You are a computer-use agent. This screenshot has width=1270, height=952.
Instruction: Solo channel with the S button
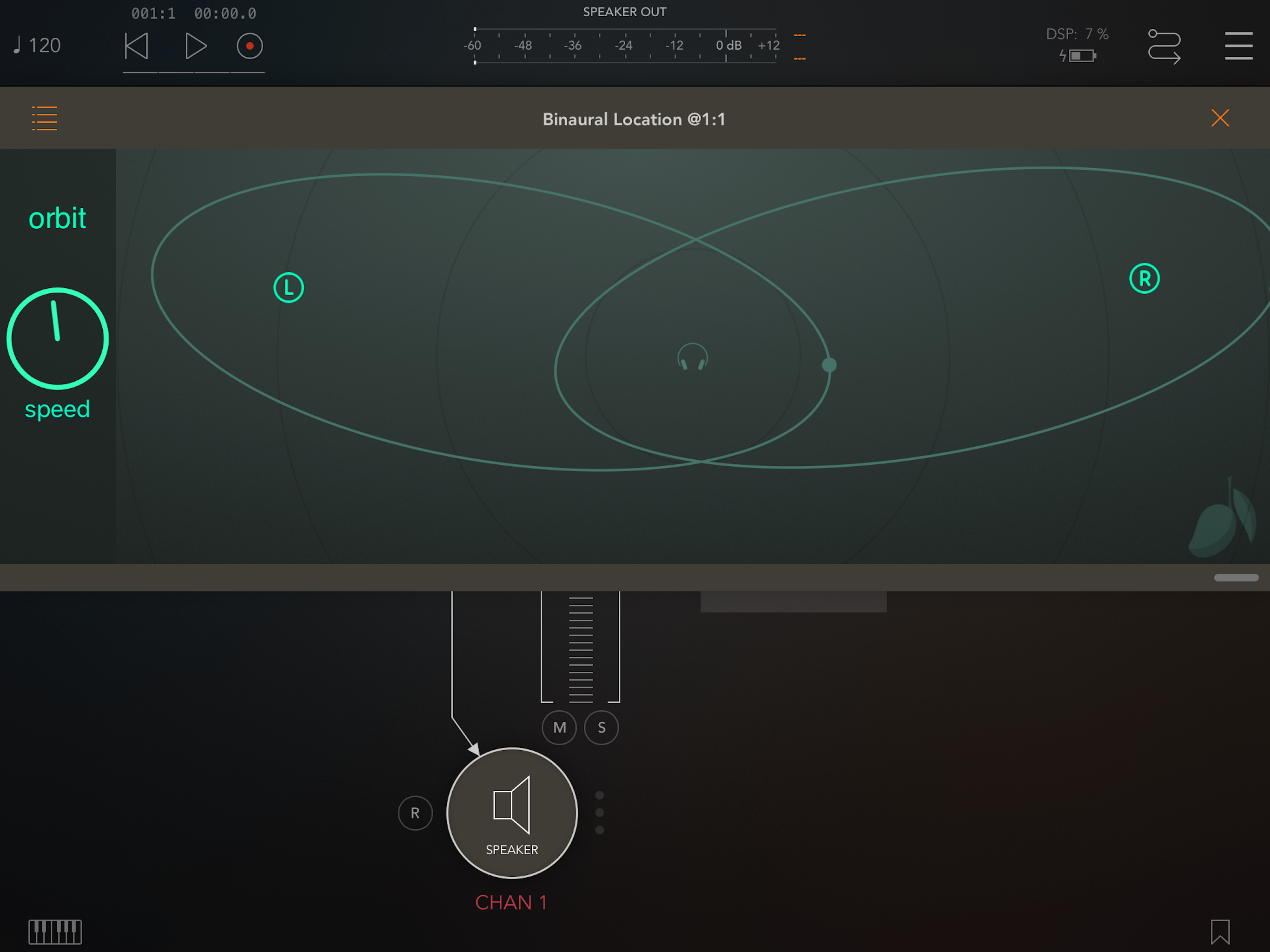click(601, 727)
